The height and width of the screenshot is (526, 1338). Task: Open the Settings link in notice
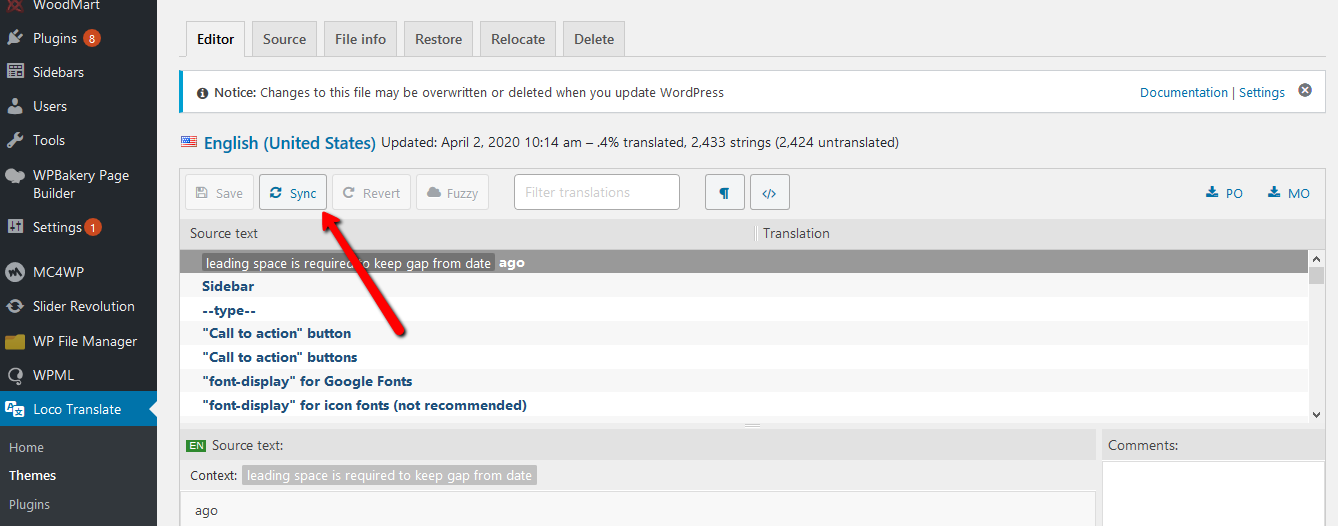pyautogui.click(x=1262, y=92)
